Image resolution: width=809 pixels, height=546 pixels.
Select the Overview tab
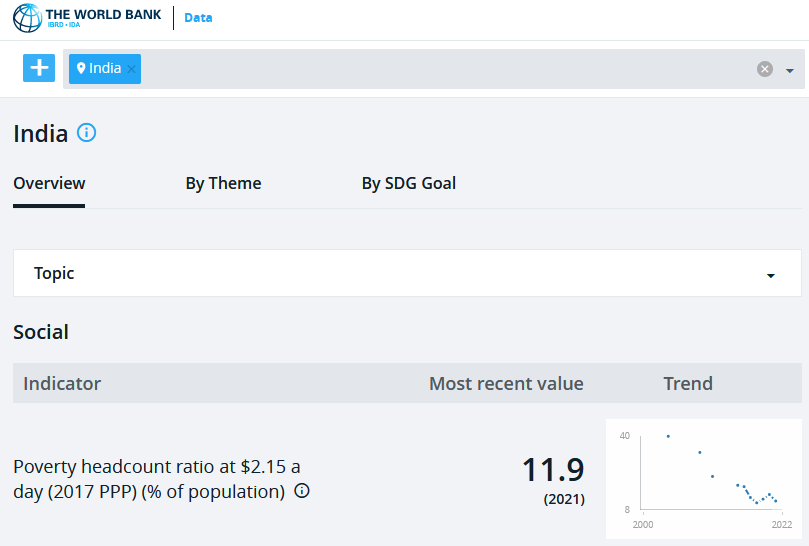point(49,183)
